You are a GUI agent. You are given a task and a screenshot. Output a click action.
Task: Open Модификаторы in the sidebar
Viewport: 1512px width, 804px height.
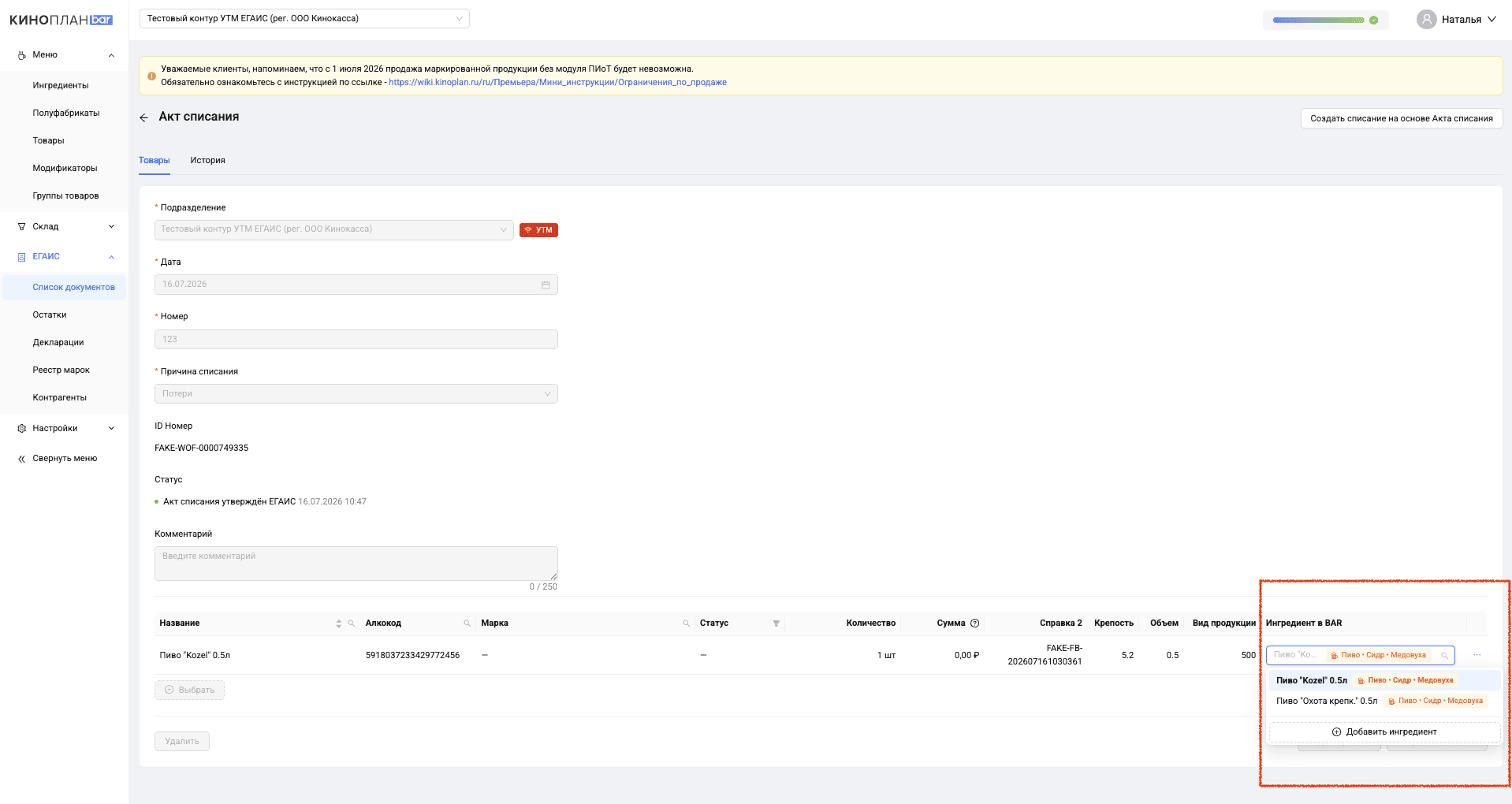click(x=65, y=168)
